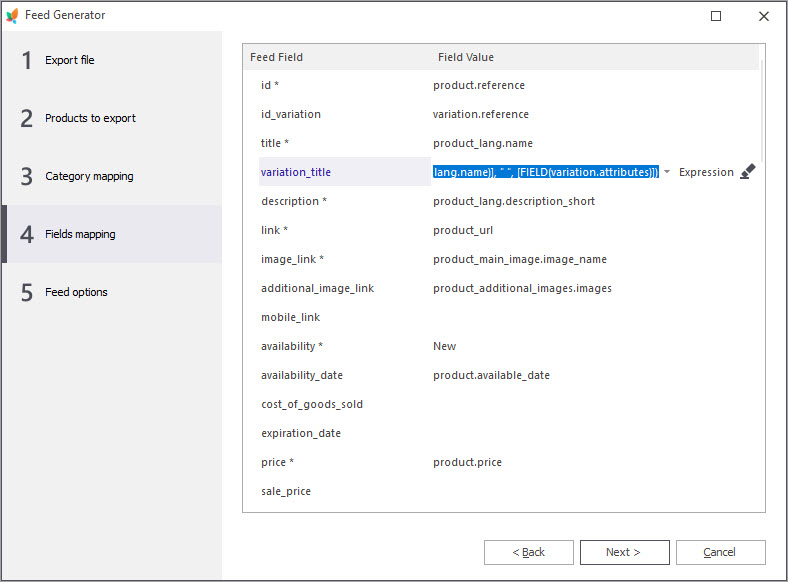Viewport: 788px width, 582px height.
Task: Select the mobile_link field row
Action: 290,317
